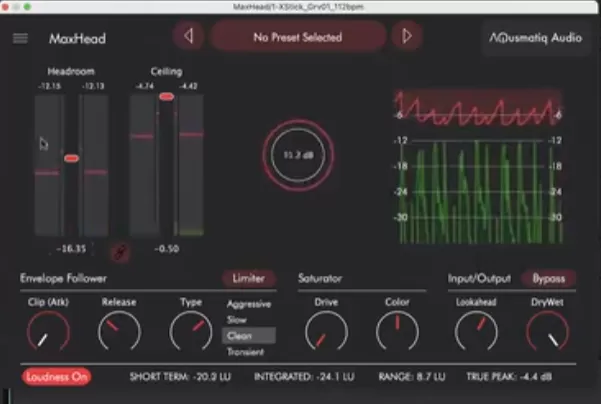The height and width of the screenshot is (404, 601).
Task: Select Aggressive limiter type
Action: pos(249,304)
